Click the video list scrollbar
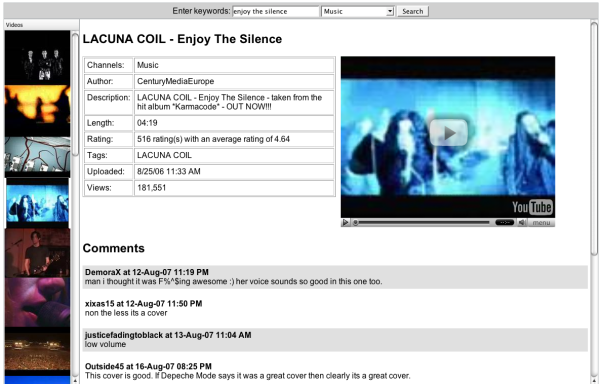This screenshot has height=384, width=600. point(75,207)
